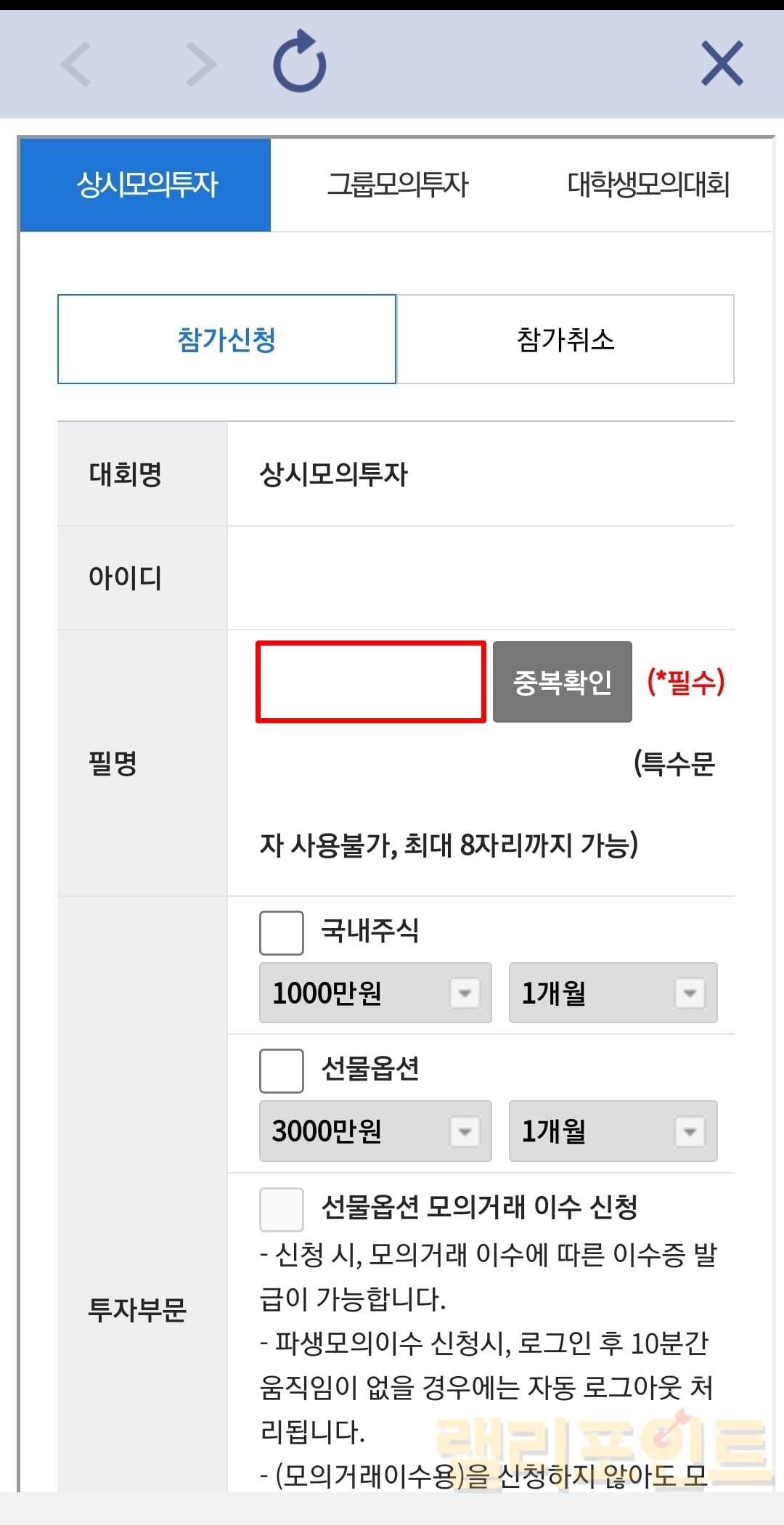
Task: Open the 그룹모의투자 tab
Action: (x=398, y=184)
